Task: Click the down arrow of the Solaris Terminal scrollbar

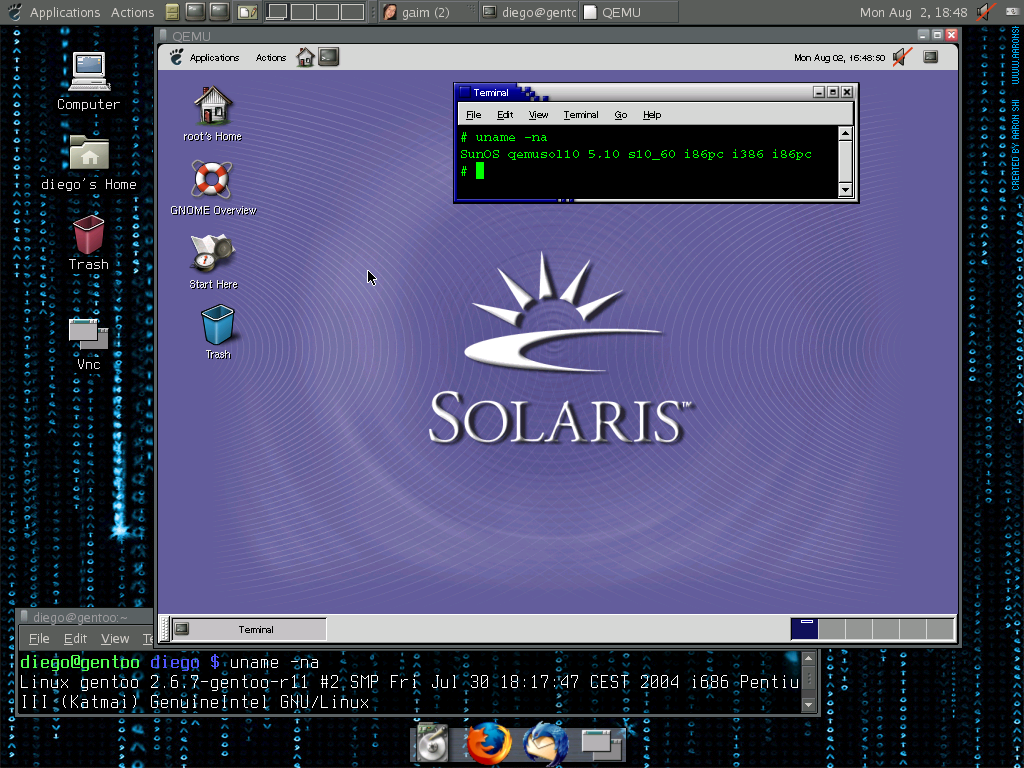Action: point(845,190)
